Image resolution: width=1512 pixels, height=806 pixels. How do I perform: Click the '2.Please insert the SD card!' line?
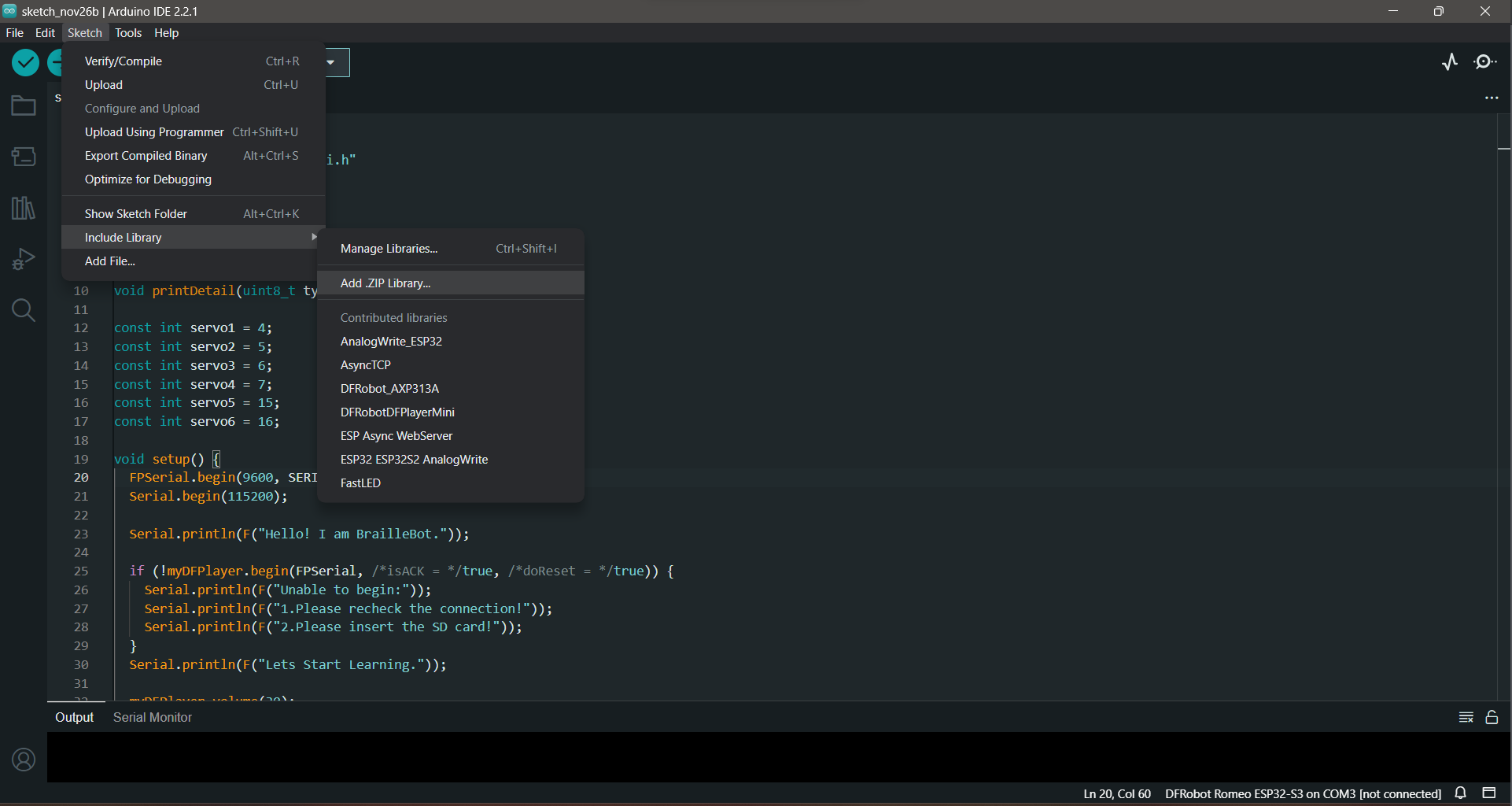tap(333, 627)
